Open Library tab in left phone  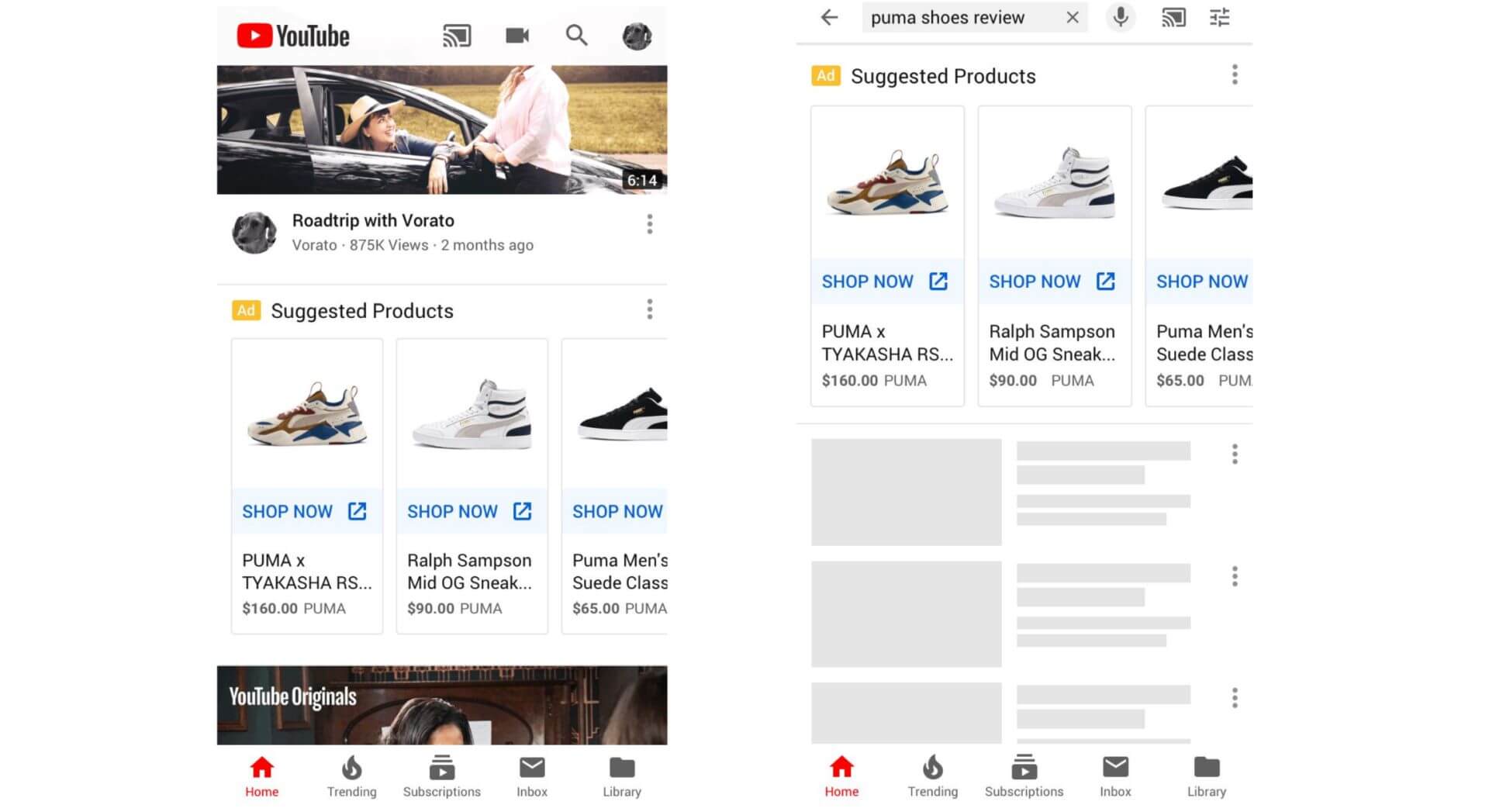click(621, 776)
